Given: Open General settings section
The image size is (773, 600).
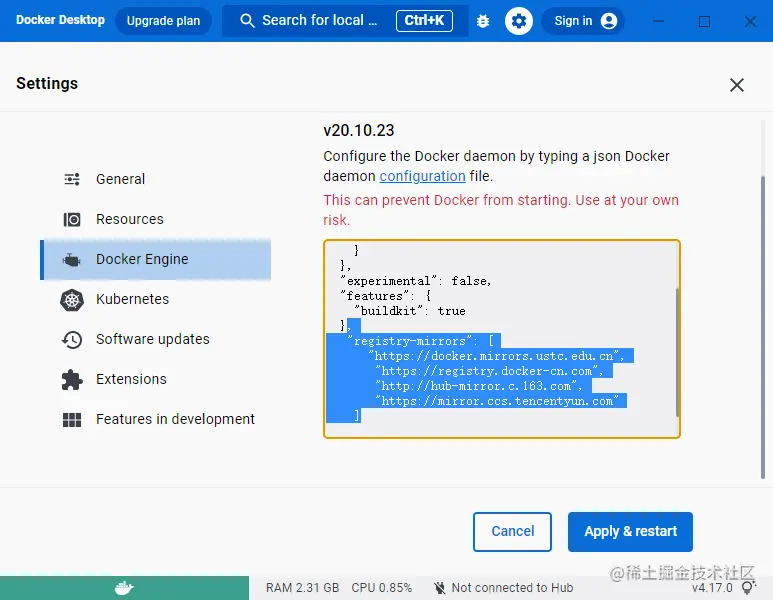Looking at the screenshot, I should [155, 179].
